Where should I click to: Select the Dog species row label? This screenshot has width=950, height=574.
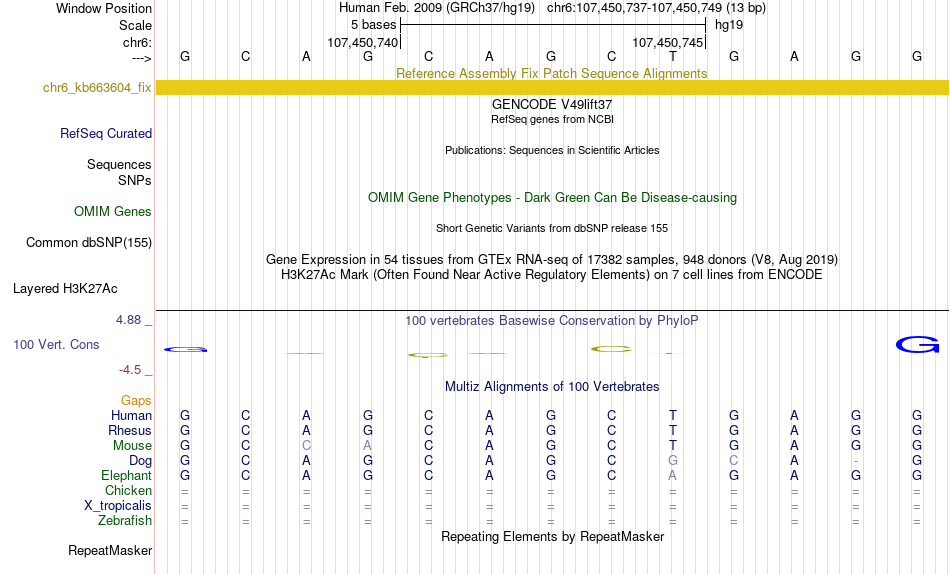click(x=140, y=461)
